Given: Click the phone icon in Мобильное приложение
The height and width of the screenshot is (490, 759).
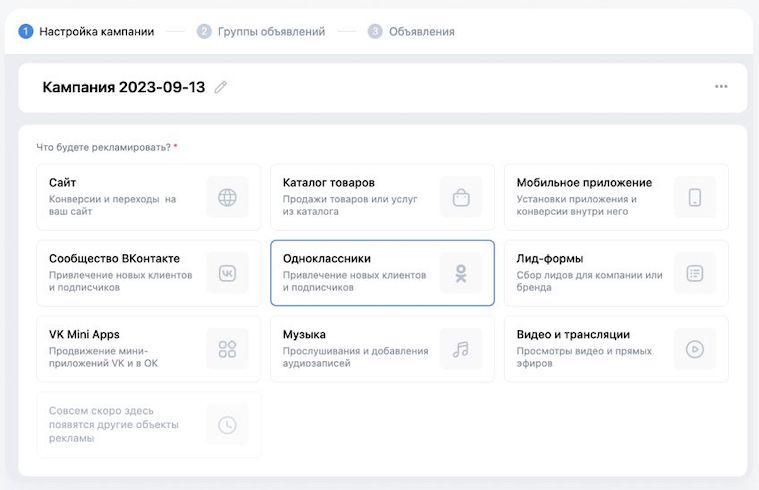Looking at the screenshot, I should pos(695,197).
